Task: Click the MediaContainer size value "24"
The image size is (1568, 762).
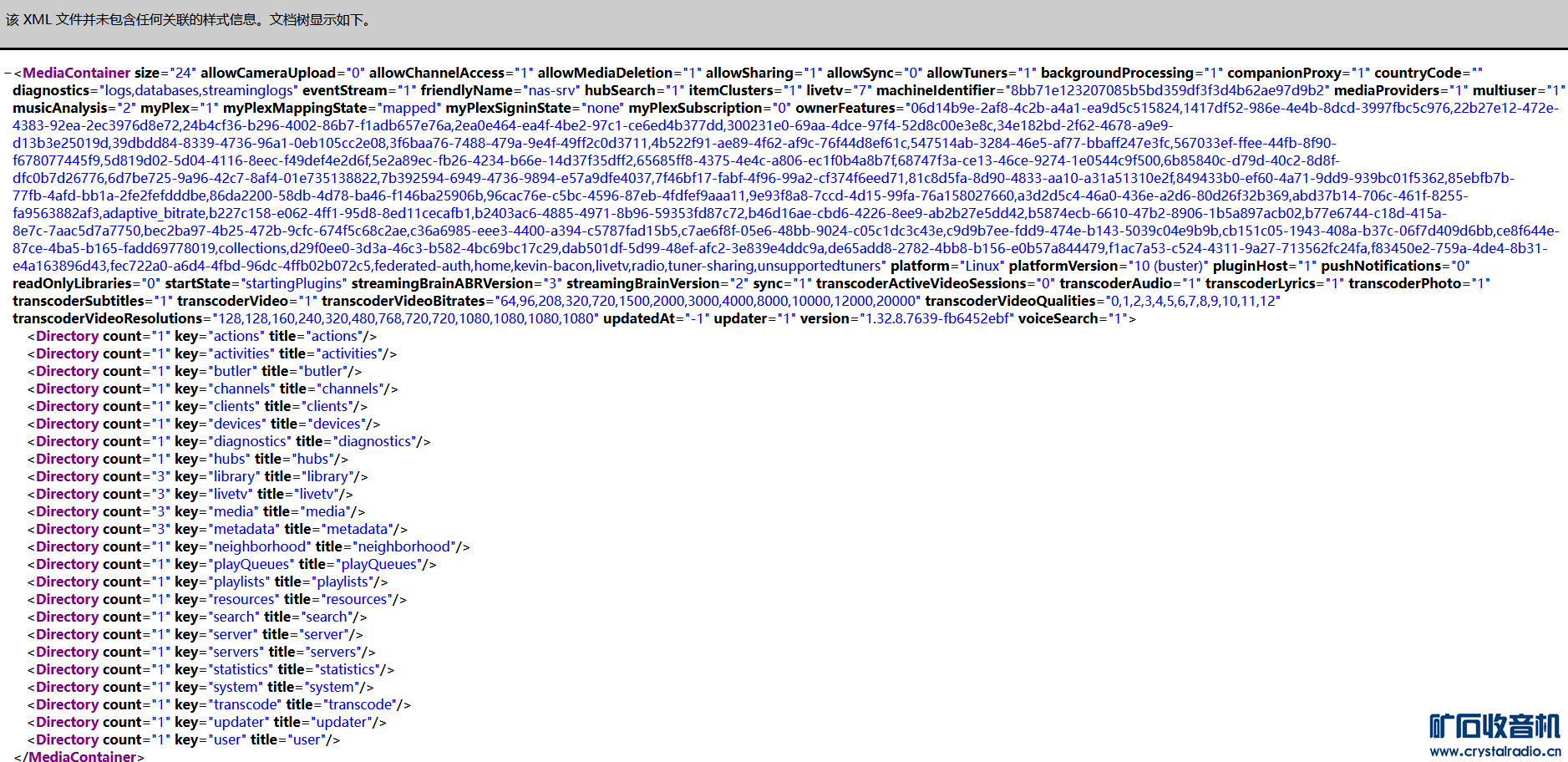Action: pyautogui.click(x=181, y=74)
